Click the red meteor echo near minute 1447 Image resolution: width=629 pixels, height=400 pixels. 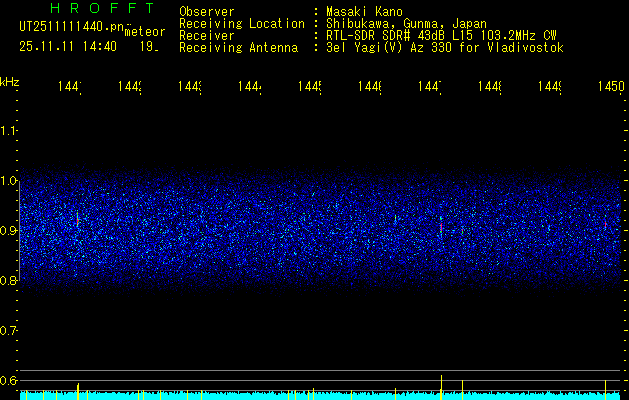pos(441,227)
